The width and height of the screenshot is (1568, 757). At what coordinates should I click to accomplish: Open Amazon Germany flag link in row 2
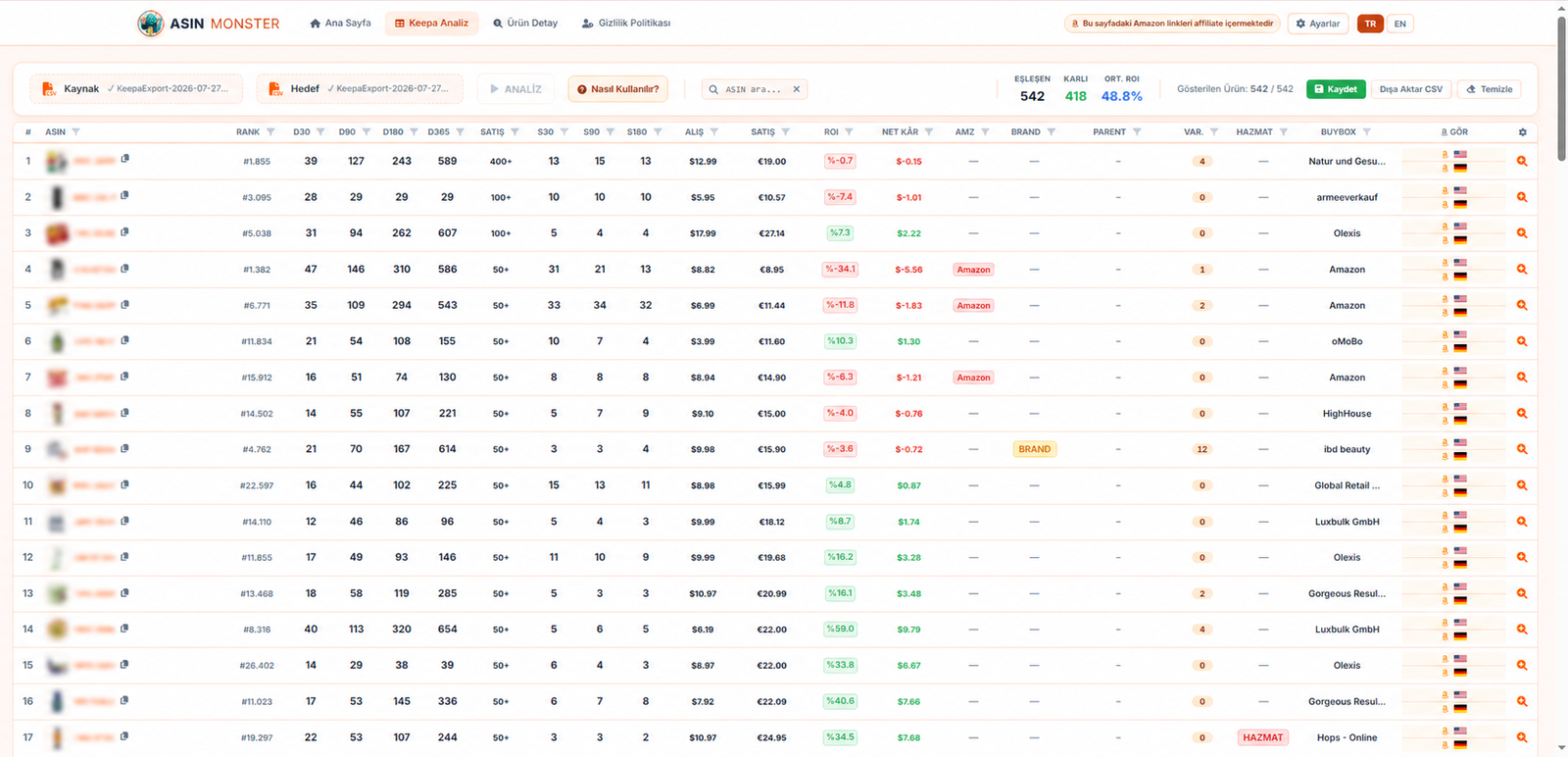click(1460, 204)
